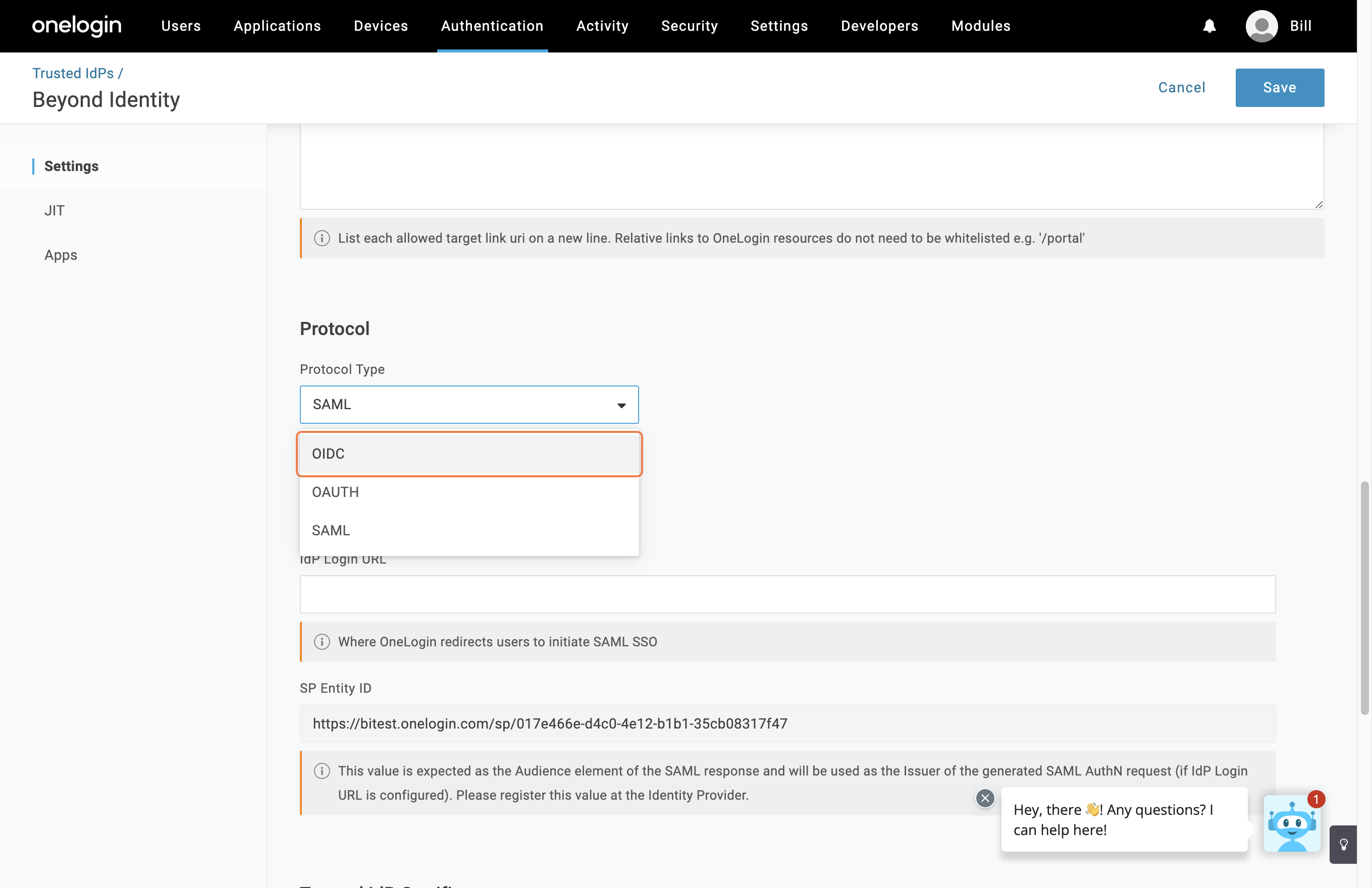Click 'Where OneLogin redirects users' hint text
This screenshot has height=888, width=1372.
pyautogui.click(x=498, y=641)
